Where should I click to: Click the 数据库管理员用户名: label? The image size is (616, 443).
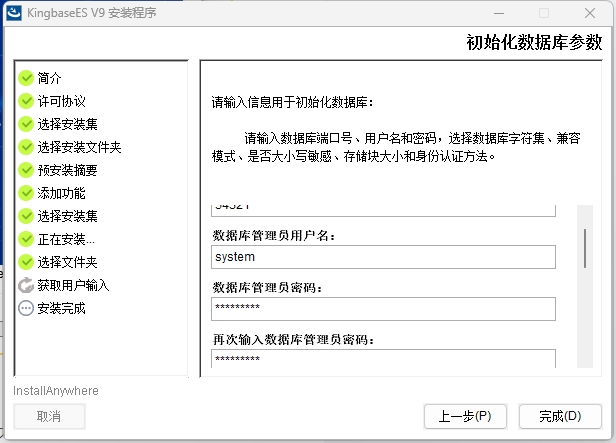click(274, 236)
